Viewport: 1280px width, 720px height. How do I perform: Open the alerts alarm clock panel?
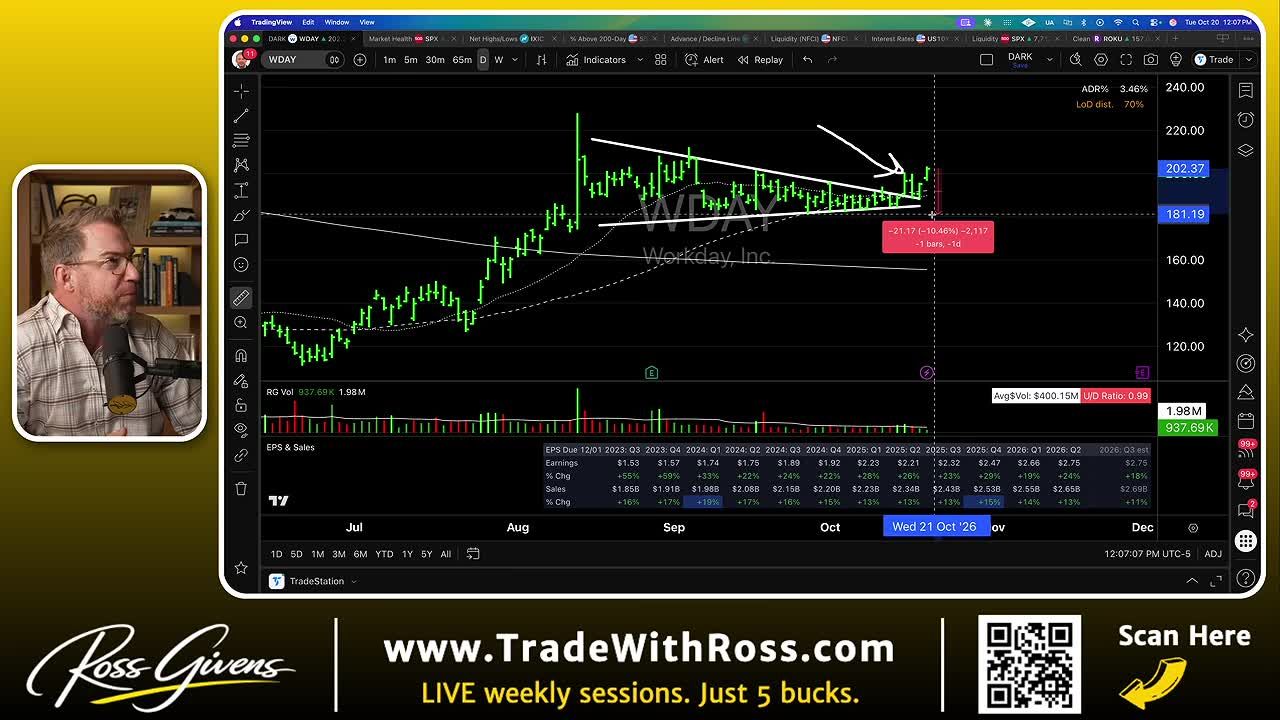[x=1245, y=120]
